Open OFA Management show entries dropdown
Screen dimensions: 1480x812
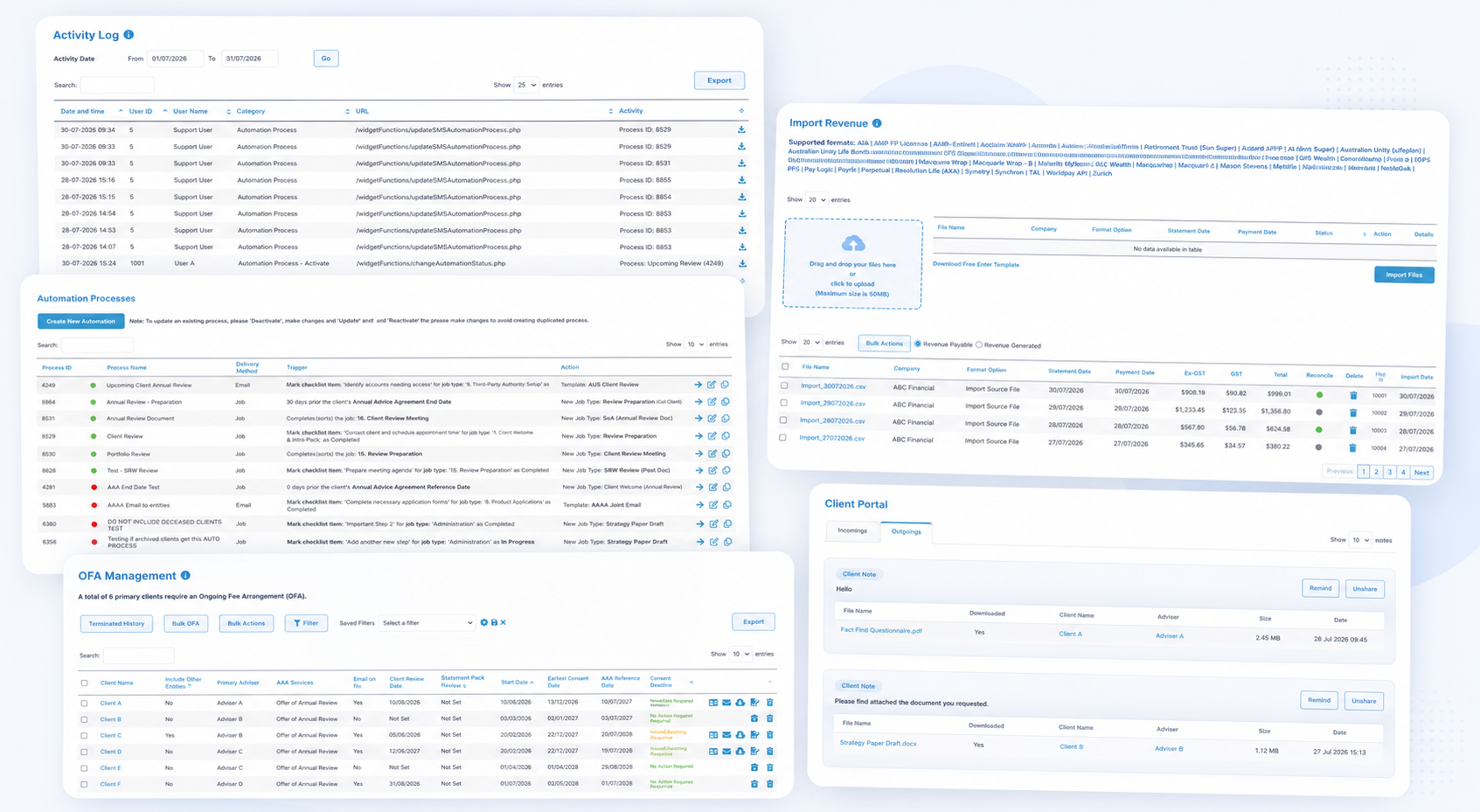(x=740, y=654)
